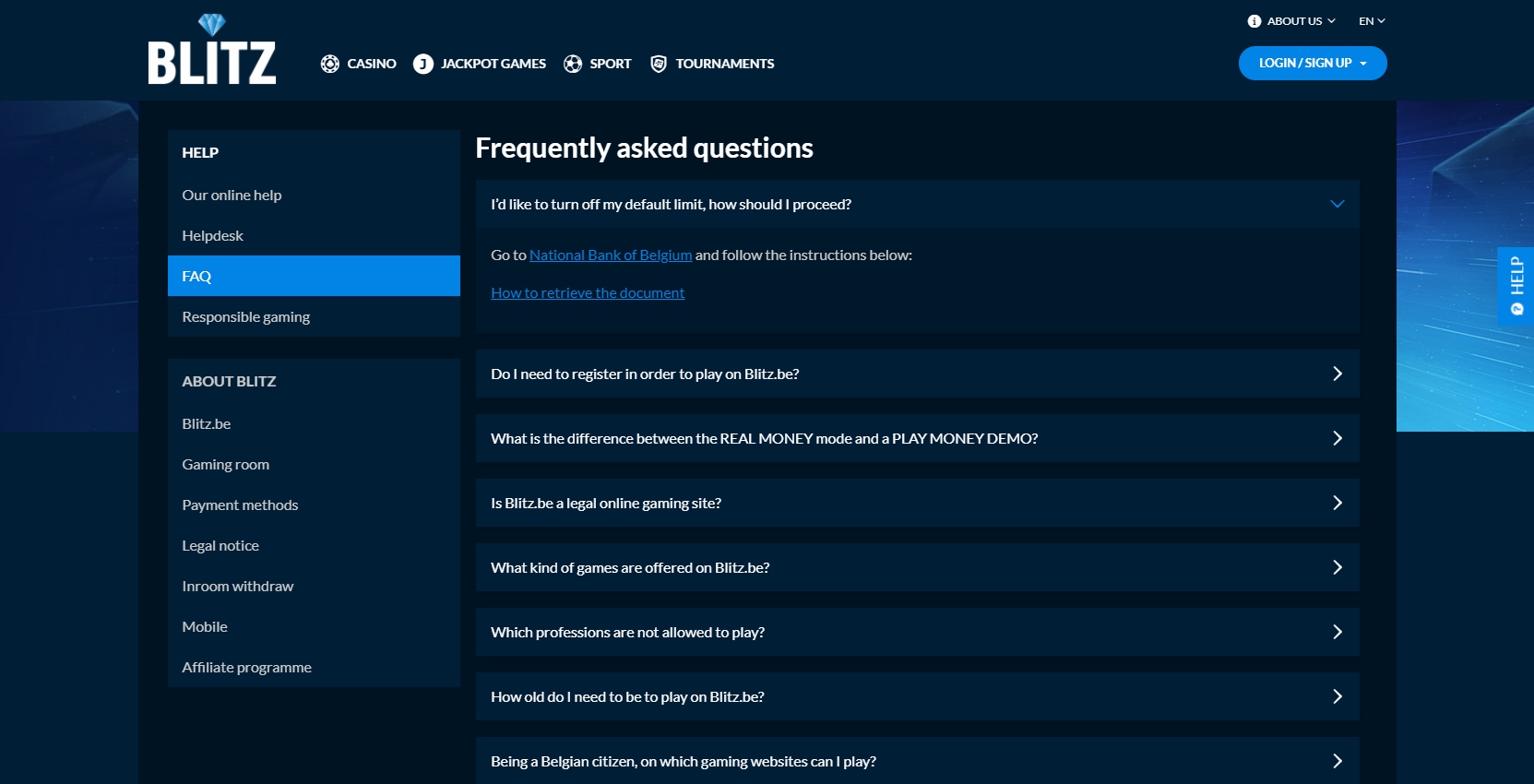Click the ABOUT BLITZ sidebar heading

click(229, 382)
